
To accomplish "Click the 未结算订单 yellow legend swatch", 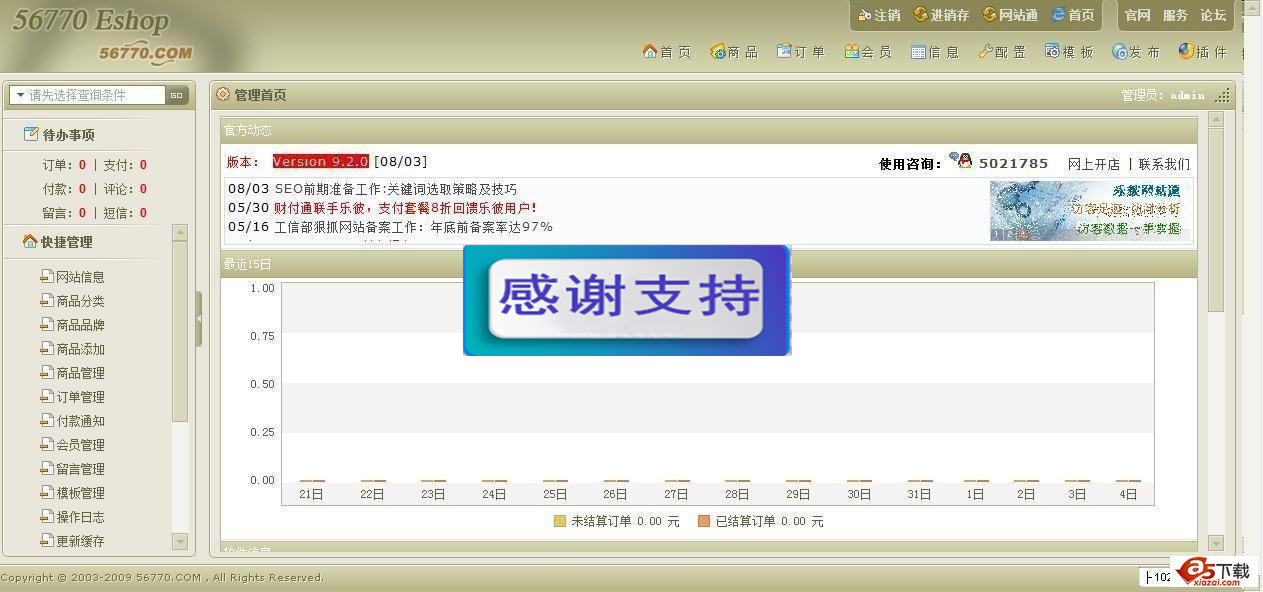I will click(560, 521).
